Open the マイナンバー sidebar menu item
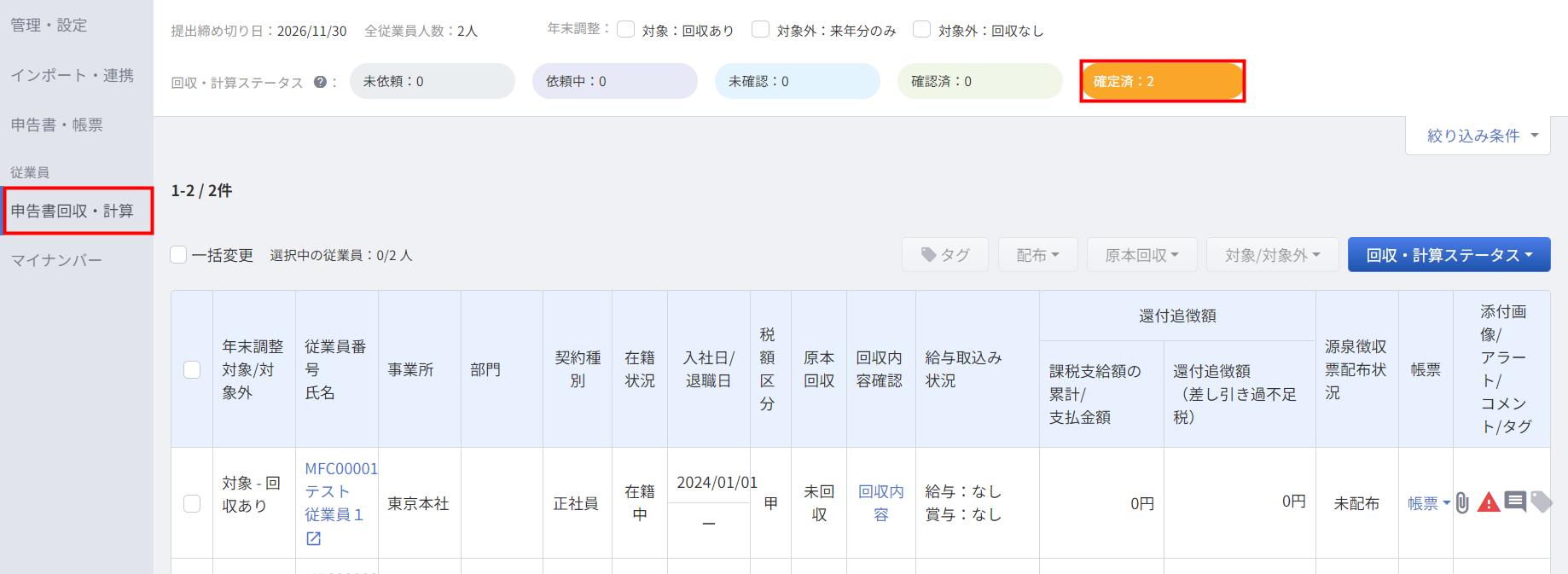 (x=56, y=260)
